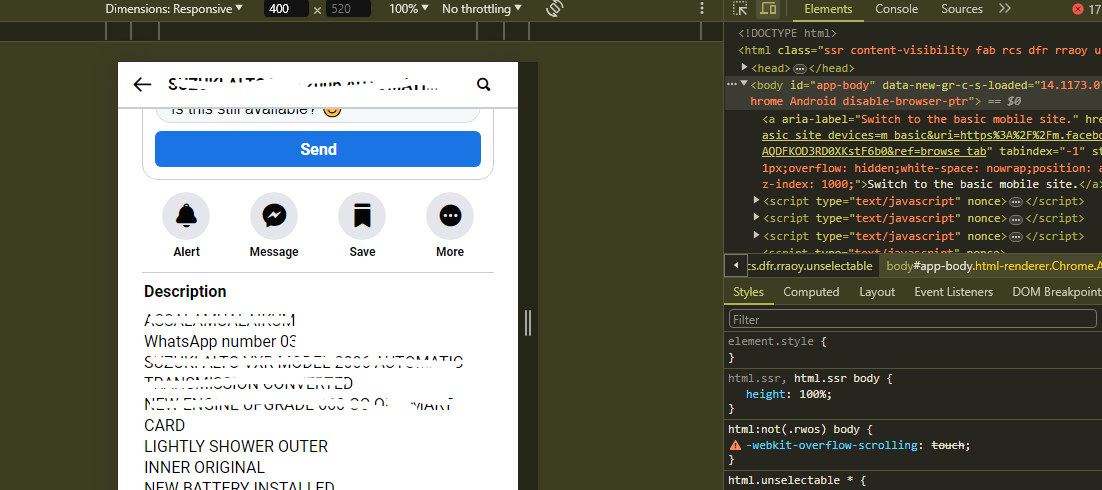The image size is (1102, 490).
Task: Click the Description heading
Action: pyautogui.click(x=185, y=292)
